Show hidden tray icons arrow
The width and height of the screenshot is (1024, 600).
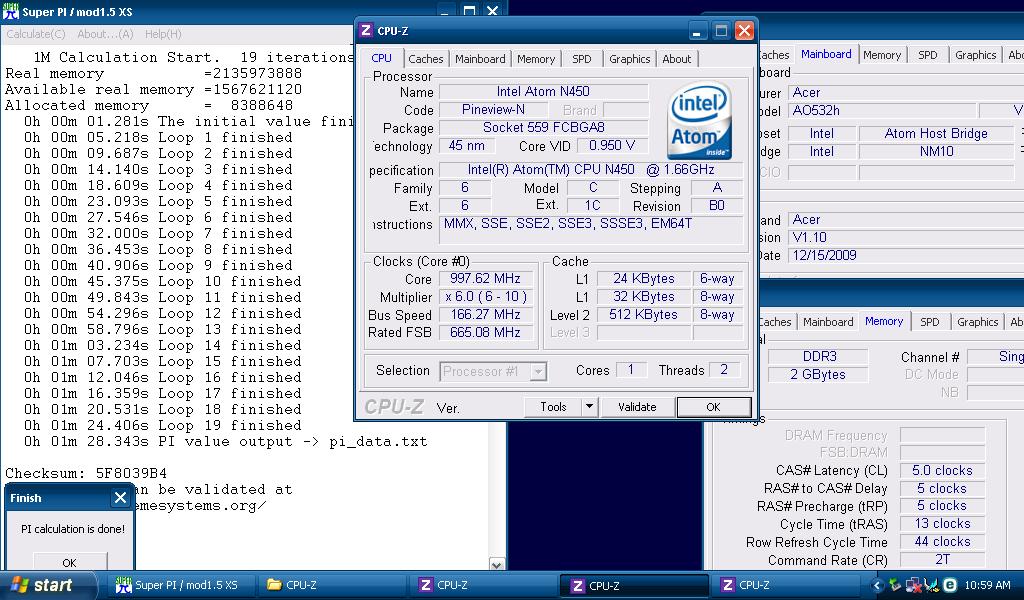877,585
